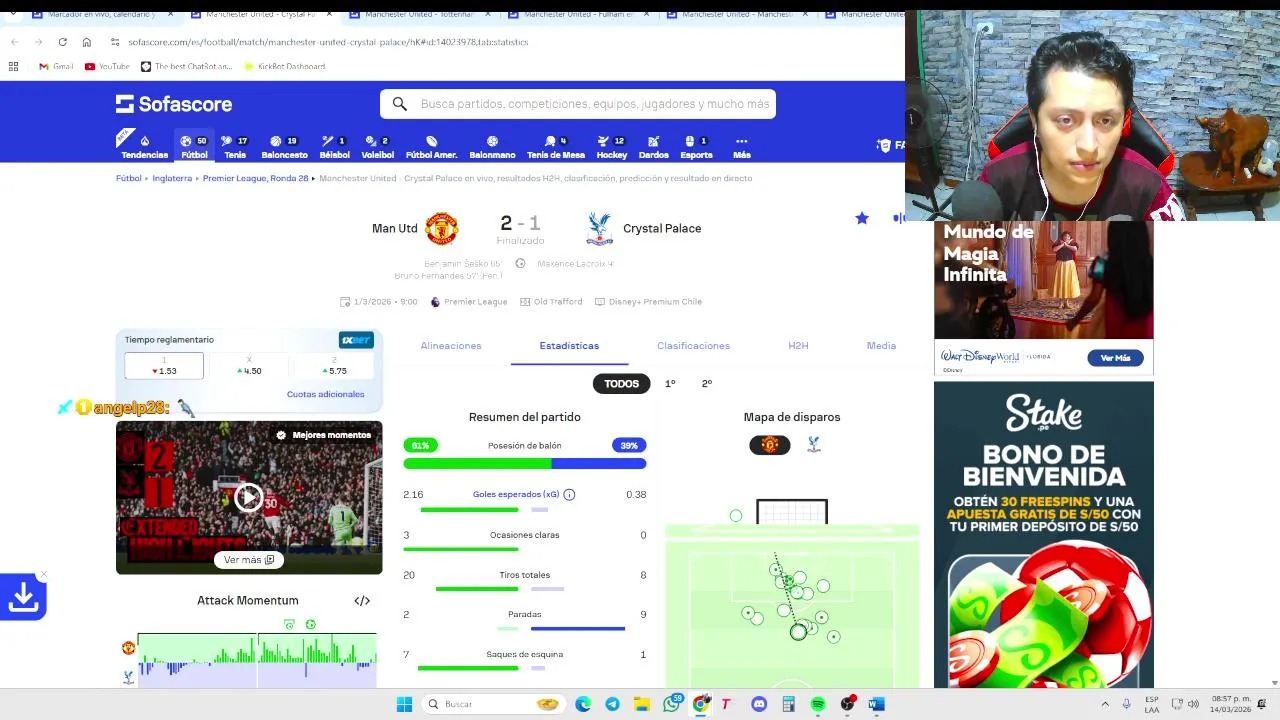
Task: Click the Fútbol breadcrumb link
Action: coord(128,178)
